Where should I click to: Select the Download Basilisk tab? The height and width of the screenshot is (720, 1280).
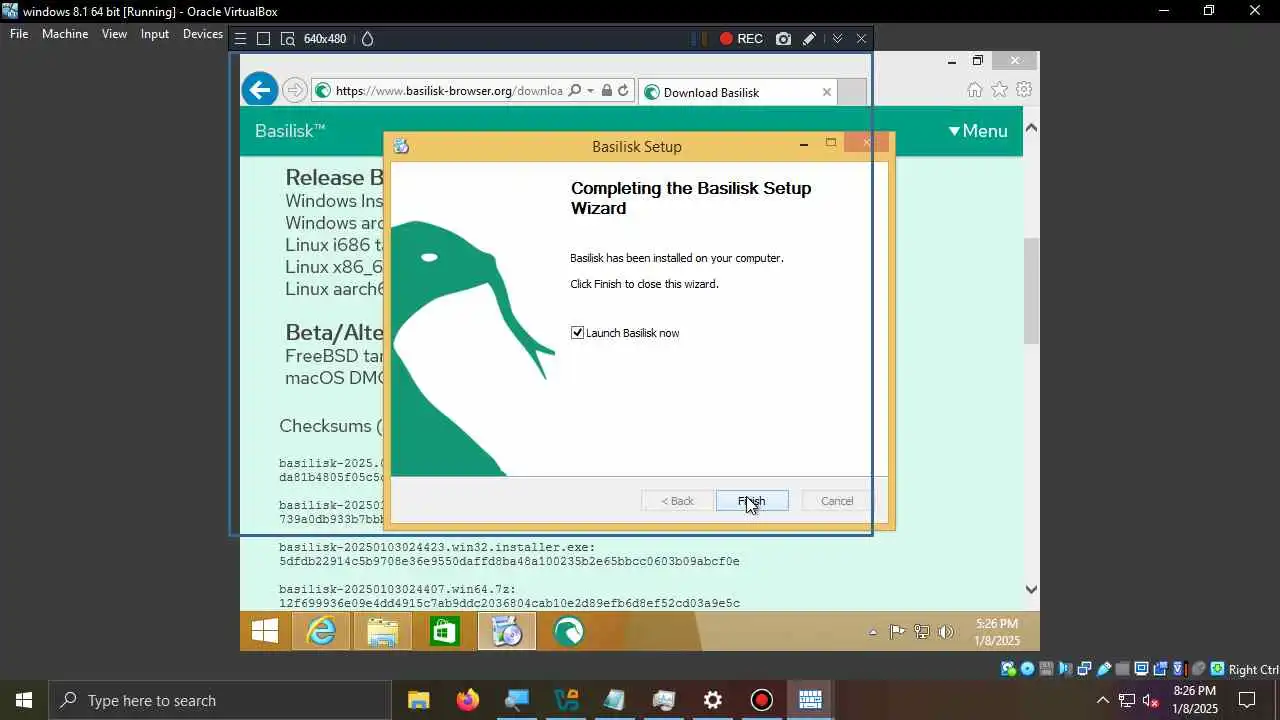(x=737, y=92)
